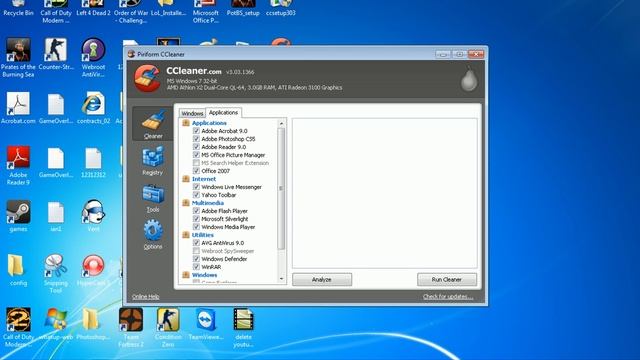Image resolution: width=640 pixels, height=360 pixels.
Task: Click the application list scrollbar thumb
Action: (281, 188)
